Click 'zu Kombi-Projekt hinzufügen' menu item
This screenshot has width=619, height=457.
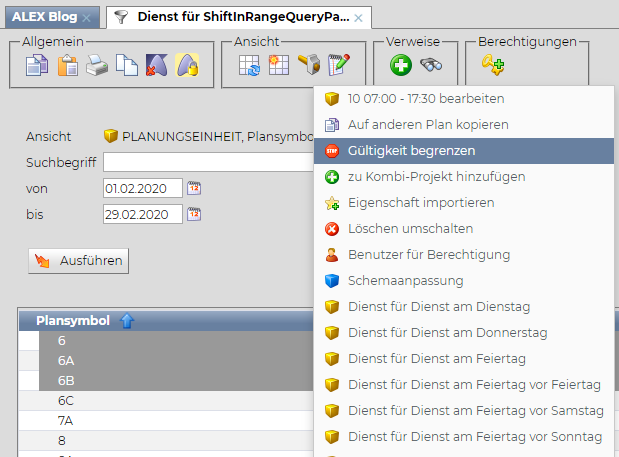tap(436, 176)
